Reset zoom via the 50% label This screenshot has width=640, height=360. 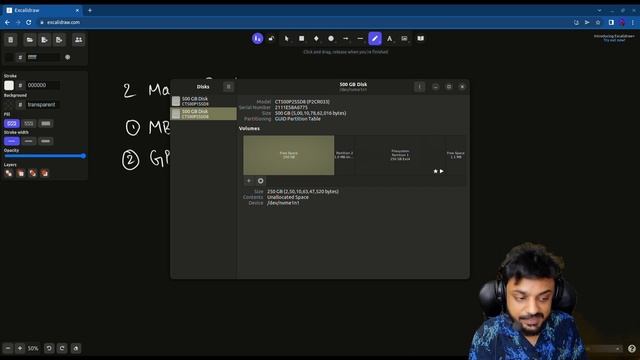(x=33, y=349)
